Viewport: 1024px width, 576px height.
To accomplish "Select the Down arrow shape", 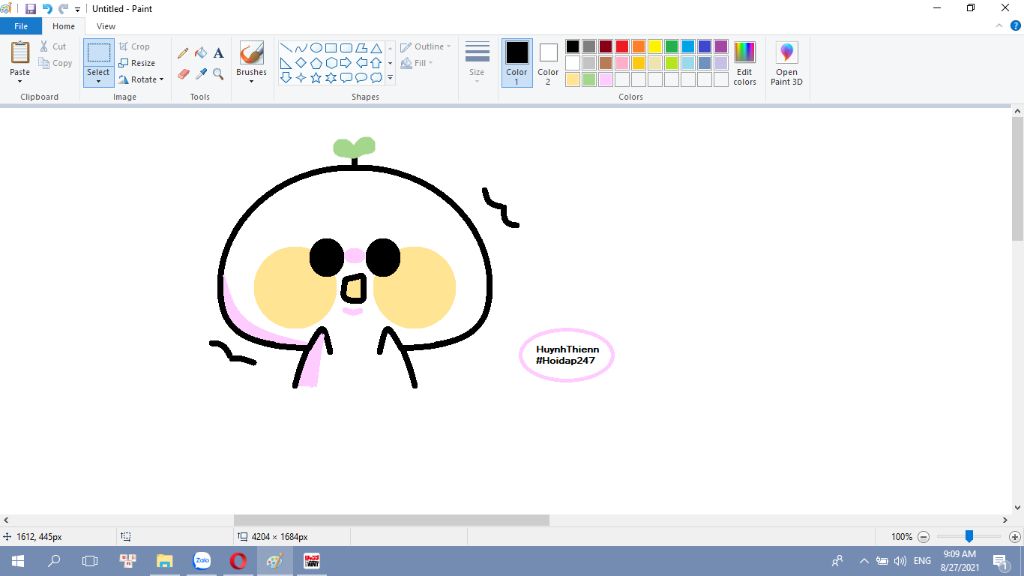I will click(285, 78).
